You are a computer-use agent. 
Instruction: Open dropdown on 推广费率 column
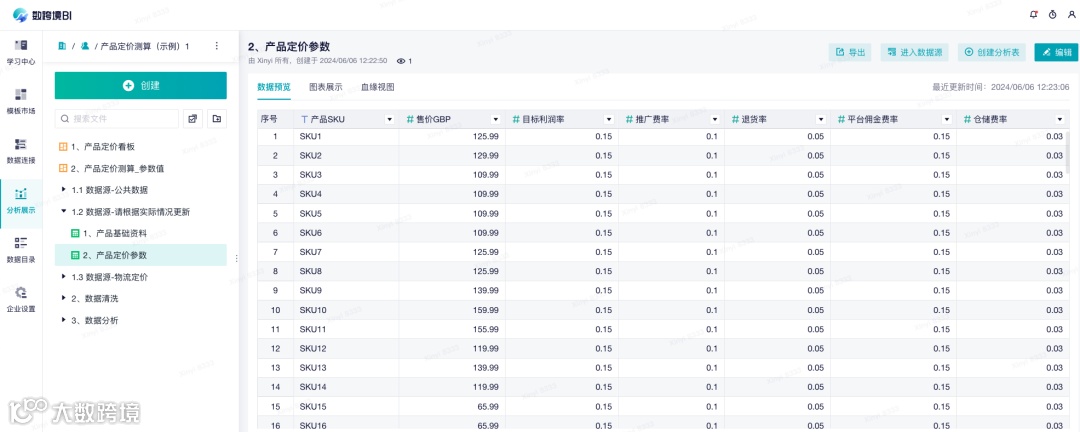[715, 120]
